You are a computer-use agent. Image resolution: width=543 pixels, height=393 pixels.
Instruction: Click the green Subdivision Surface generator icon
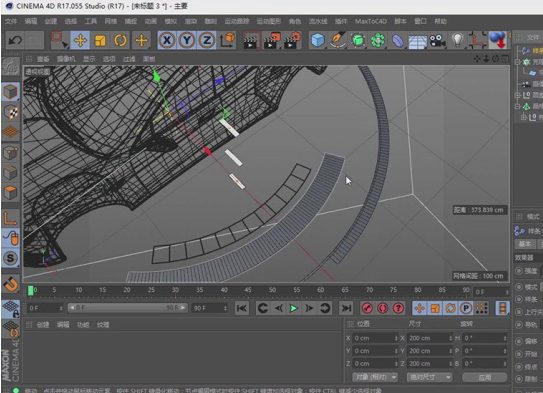[x=358, y=40]
